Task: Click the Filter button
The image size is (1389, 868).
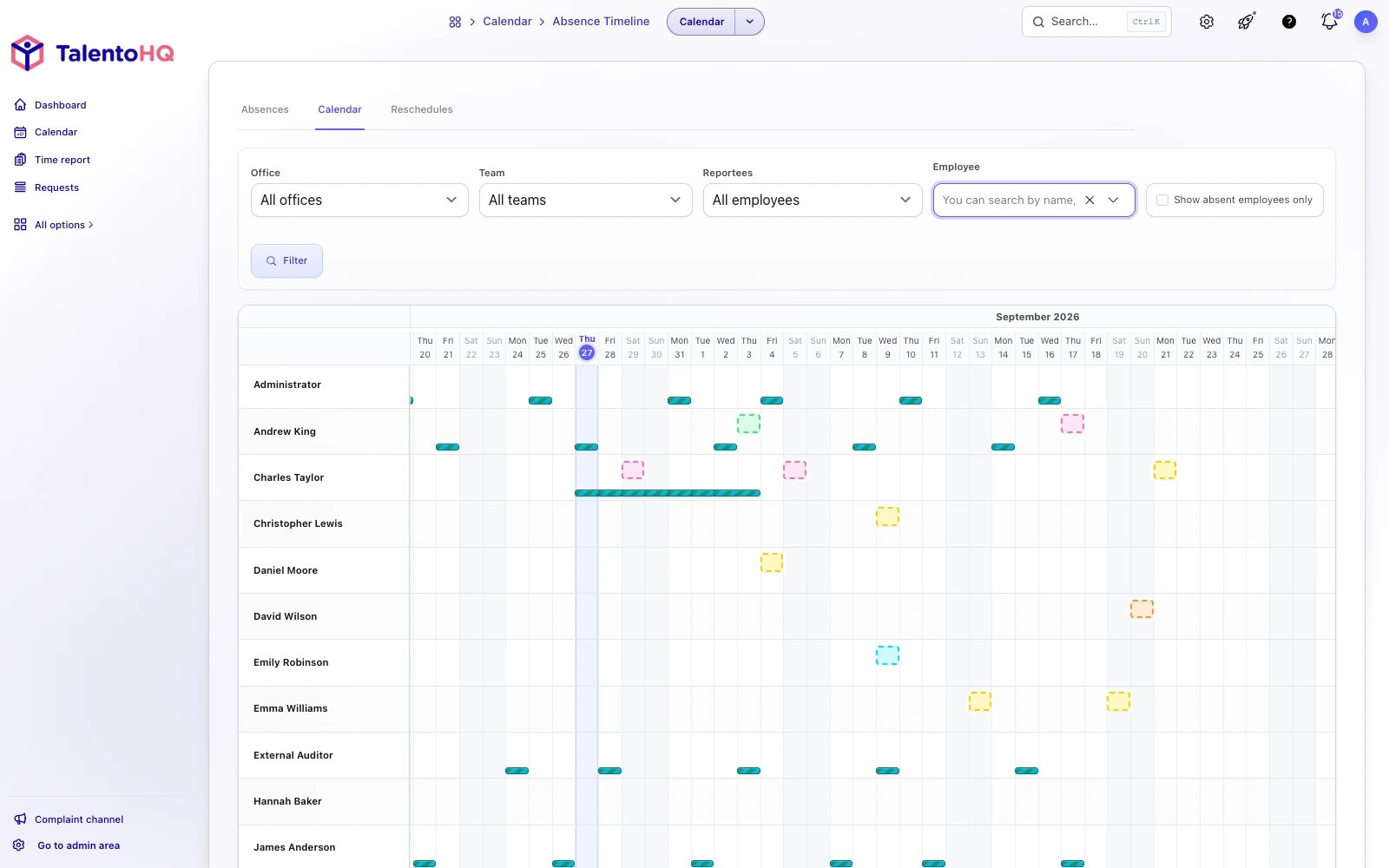Action: tap(286, 260)
